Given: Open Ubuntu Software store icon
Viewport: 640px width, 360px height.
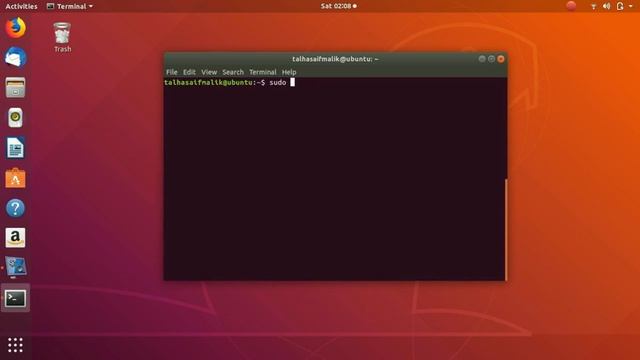Looking at the screenshot, I should pyautogui.click(x=16, y=178).
